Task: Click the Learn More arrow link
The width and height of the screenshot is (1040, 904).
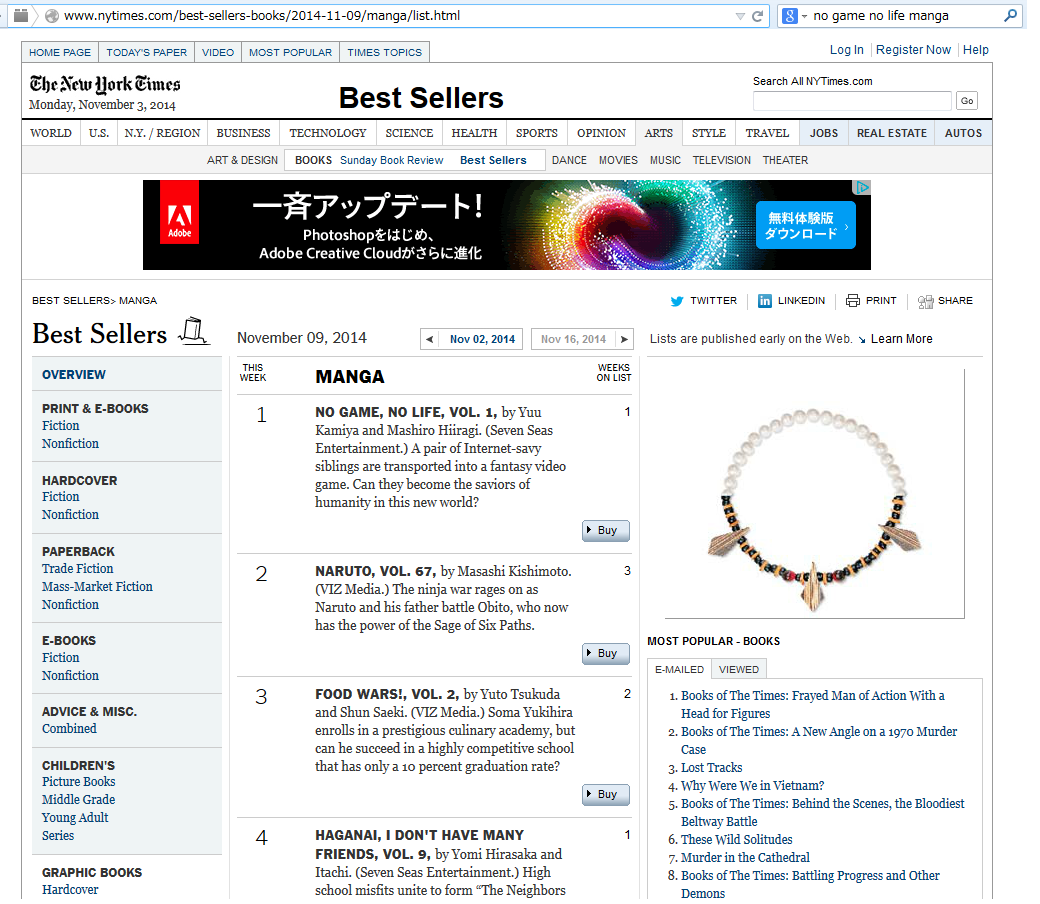Action: pyautogui.click(x=901, y=339)
